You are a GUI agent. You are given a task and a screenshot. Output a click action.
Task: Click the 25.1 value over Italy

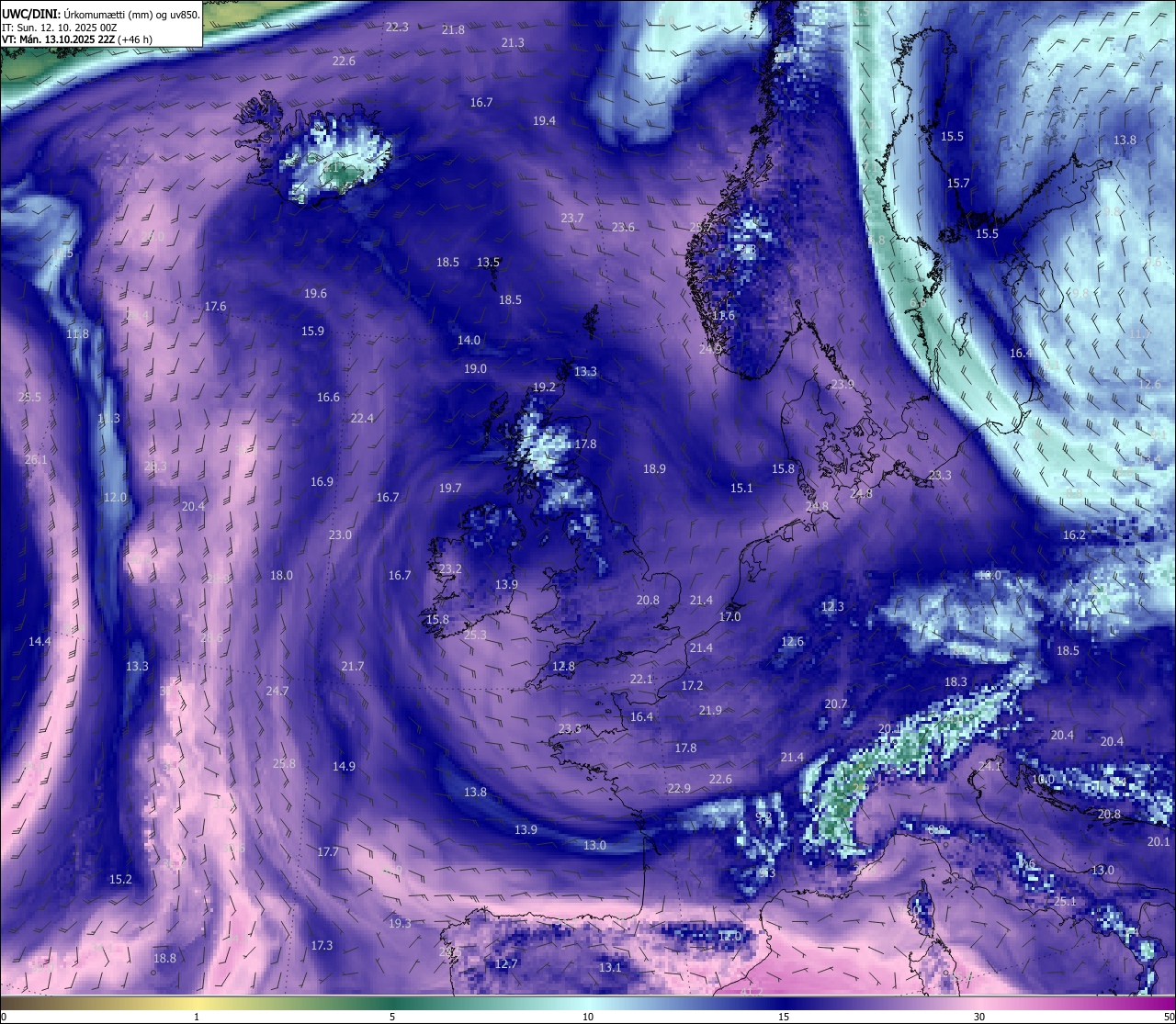[x=1065, y=902]
